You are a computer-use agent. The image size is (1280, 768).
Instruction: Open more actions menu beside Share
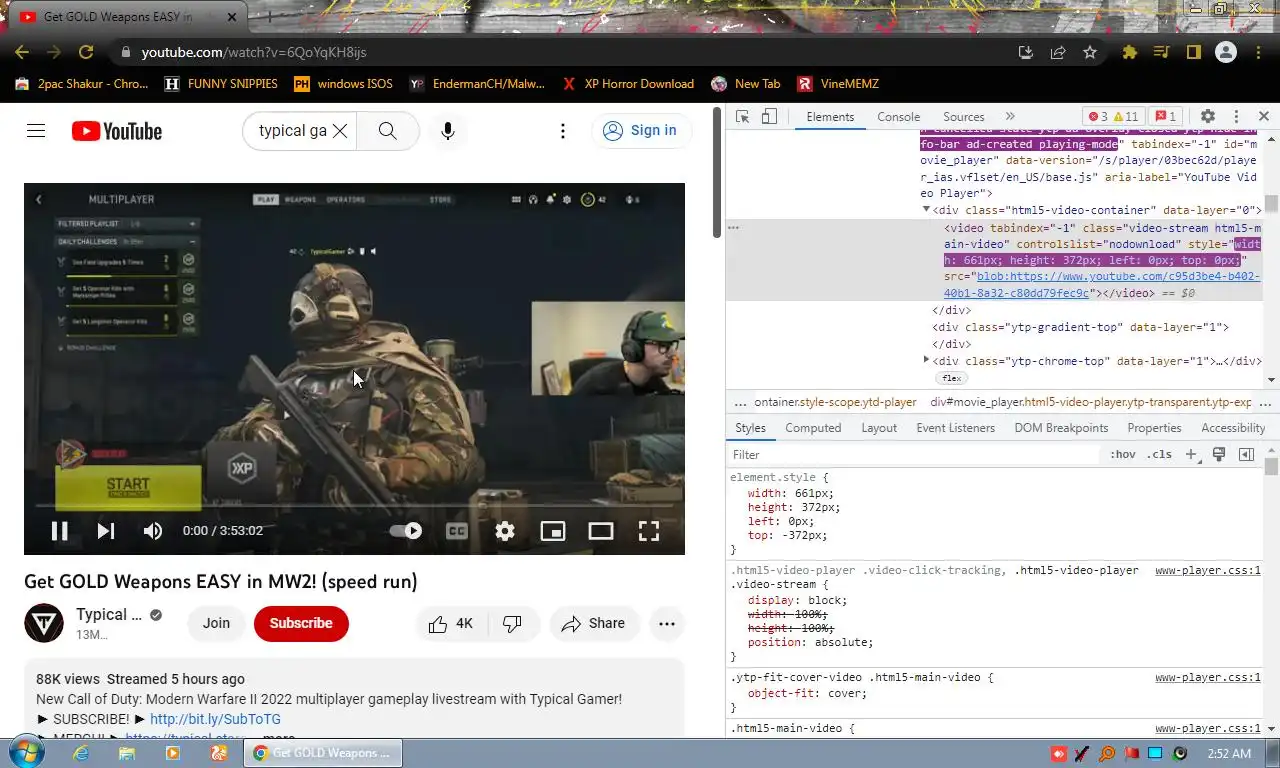point(667,623)
